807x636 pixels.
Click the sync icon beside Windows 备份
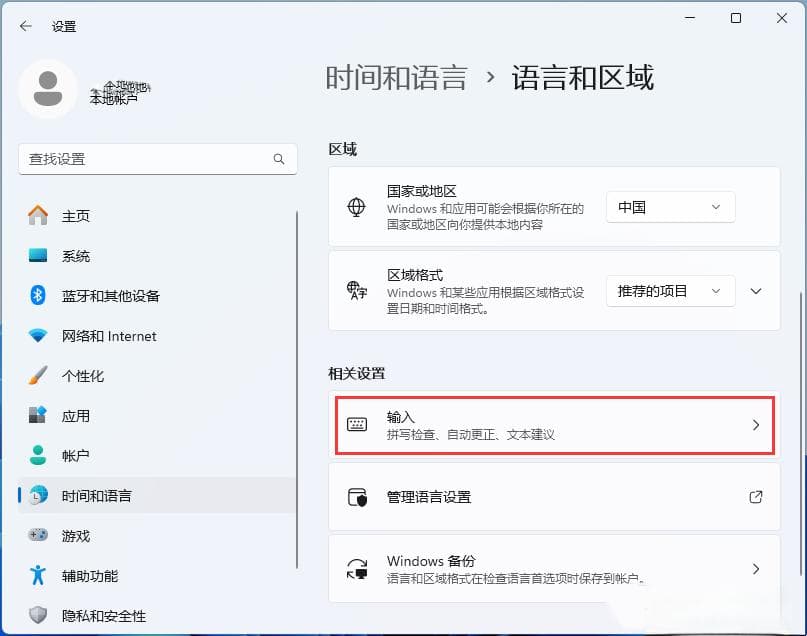[357, 569]
